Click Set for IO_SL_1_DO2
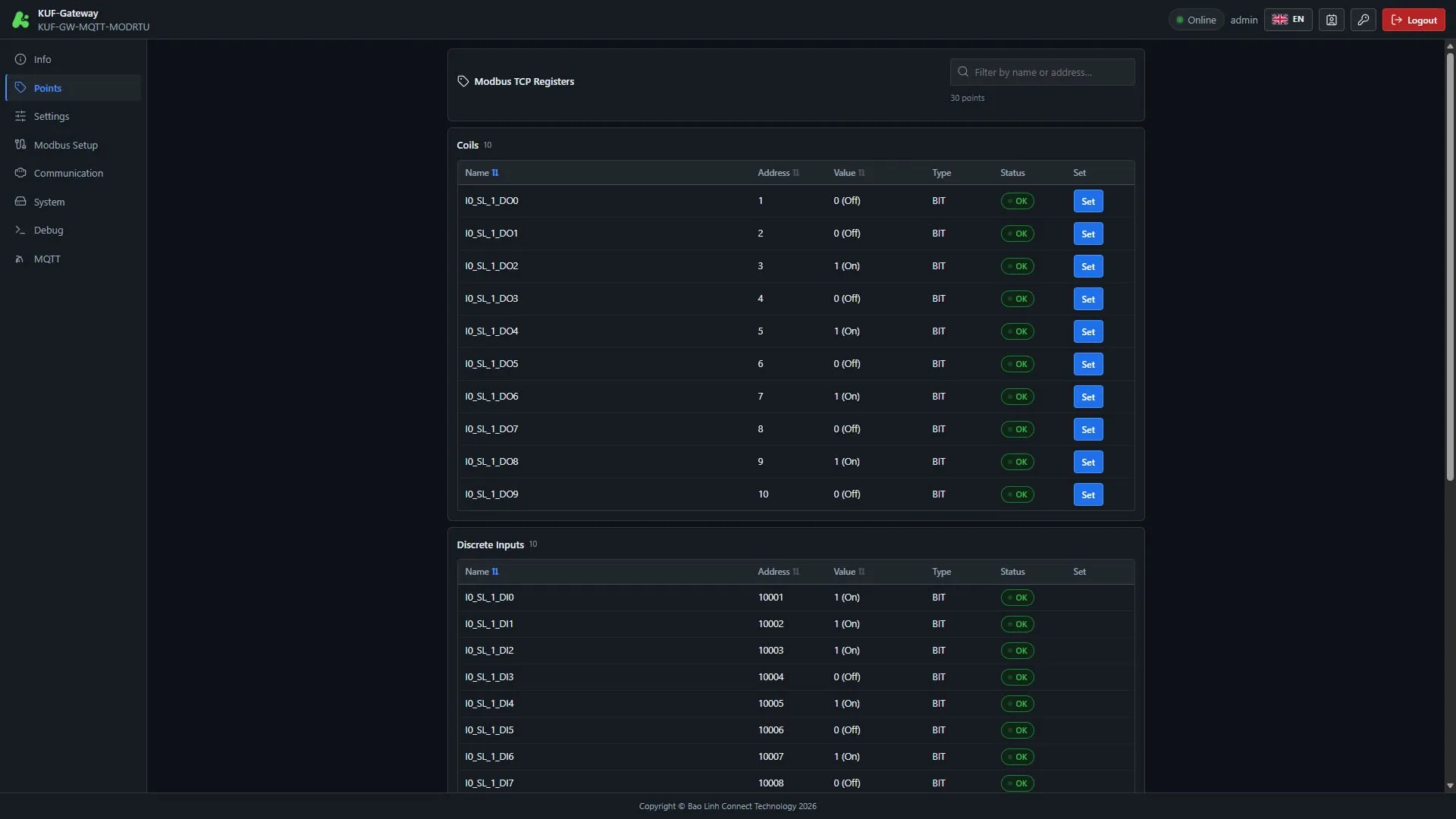The height and width of the screenshot is (819, 1456). (x=1088, y=266)
